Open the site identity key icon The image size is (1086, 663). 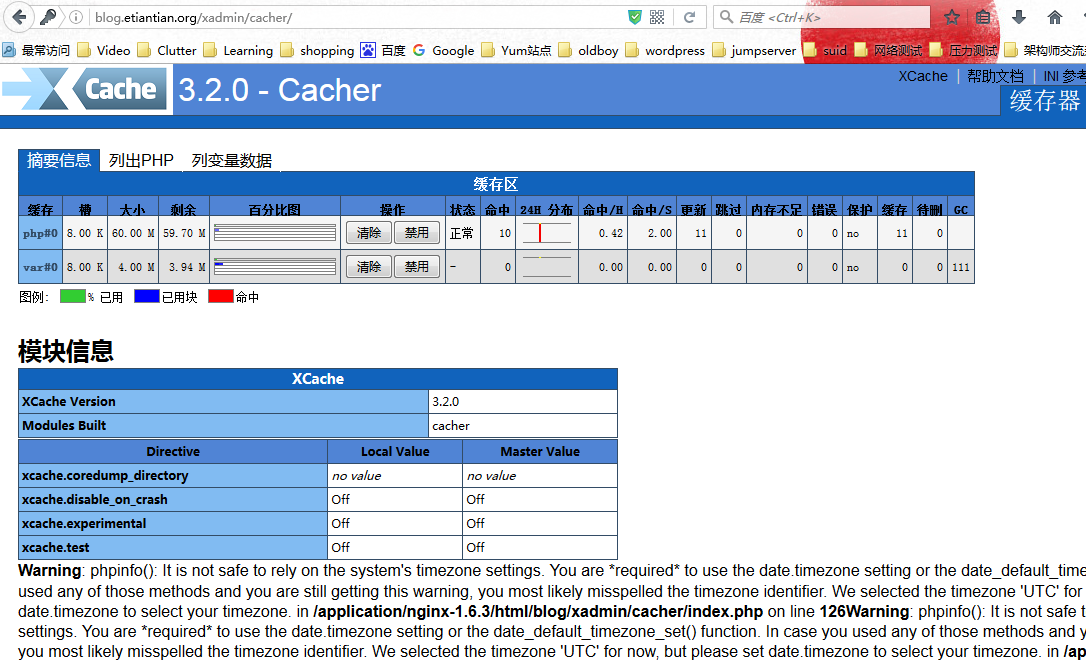tap(48, 17)
